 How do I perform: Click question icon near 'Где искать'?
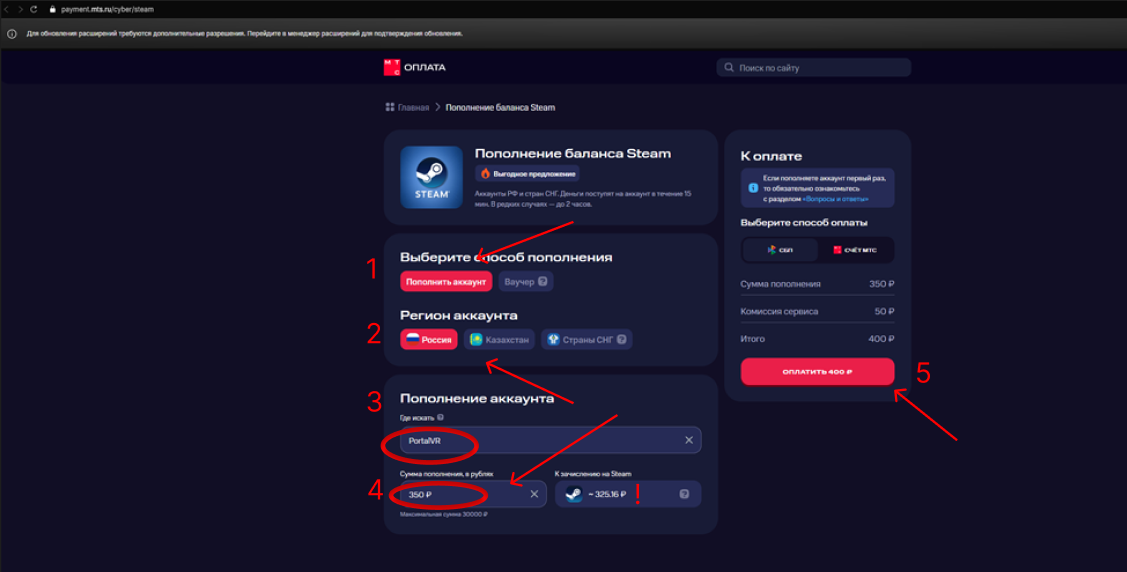pos(440,418)
